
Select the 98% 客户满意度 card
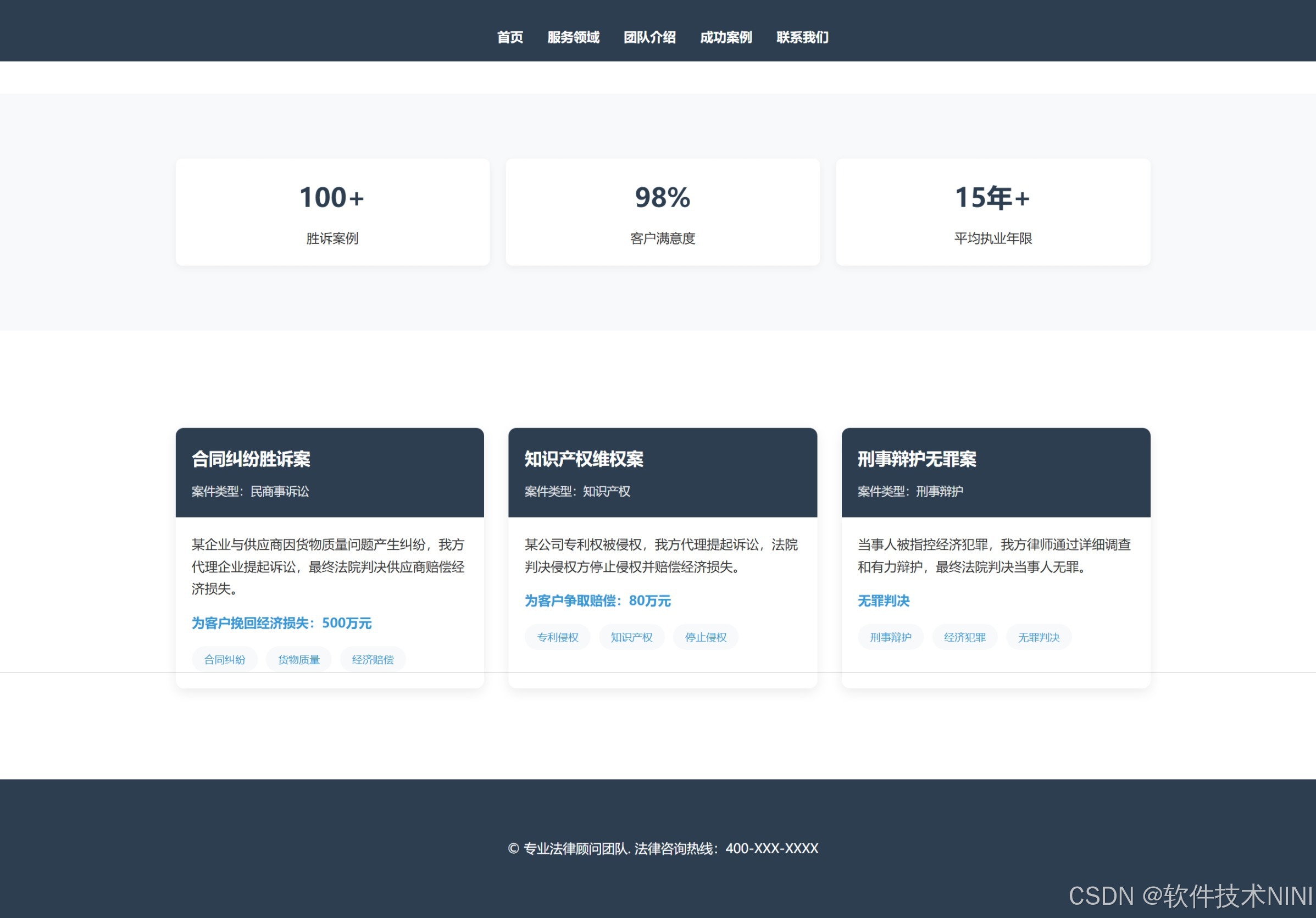[x=663, y=212]
